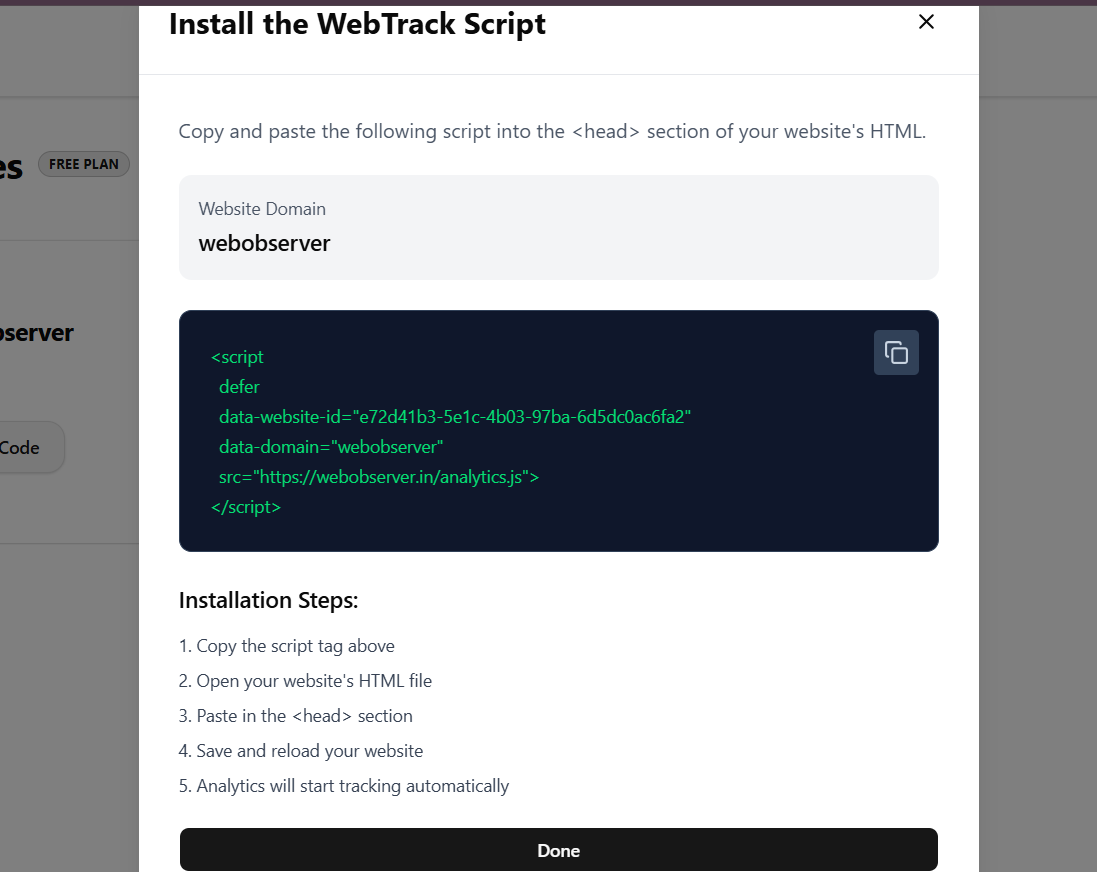Select the data-domain attribute line
The image size is (1097, 872).
pos(330,447)
